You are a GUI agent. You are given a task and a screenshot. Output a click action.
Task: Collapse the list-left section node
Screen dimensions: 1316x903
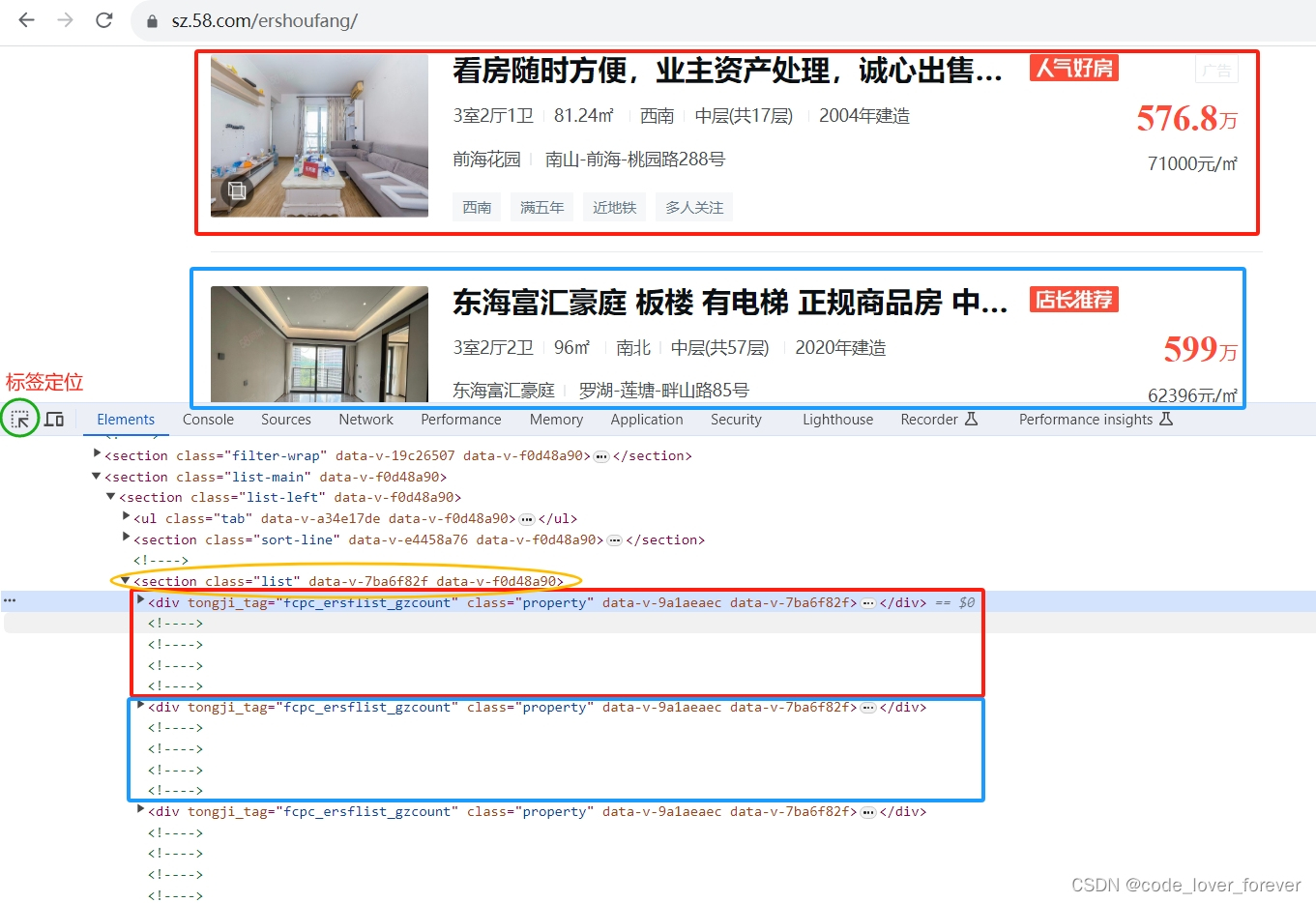111,496
